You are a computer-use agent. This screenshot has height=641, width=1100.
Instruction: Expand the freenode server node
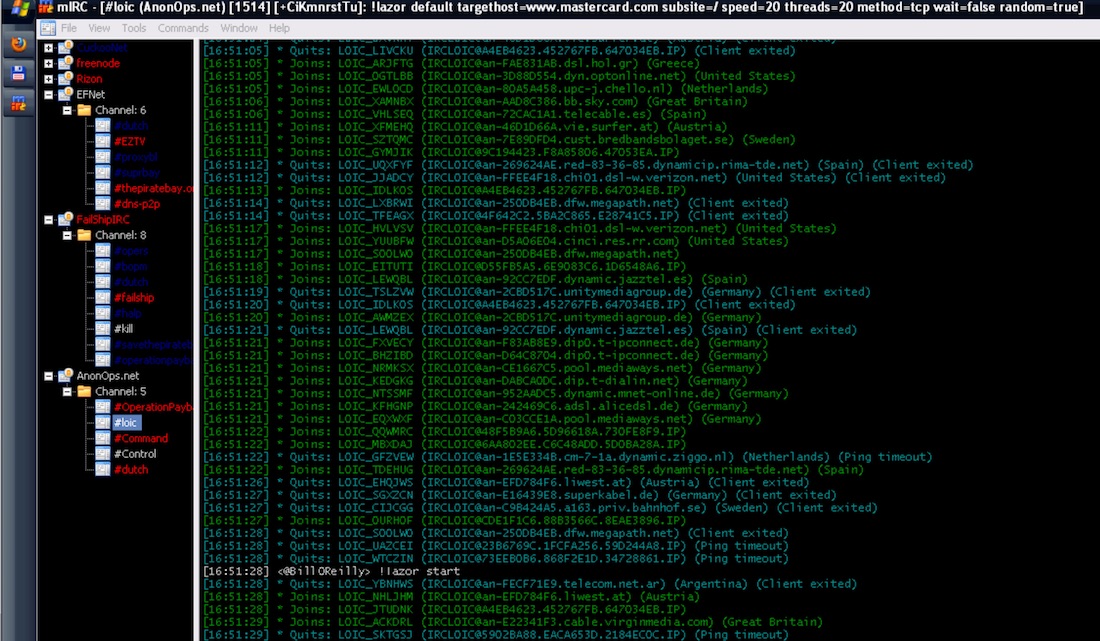pos(50,63)
